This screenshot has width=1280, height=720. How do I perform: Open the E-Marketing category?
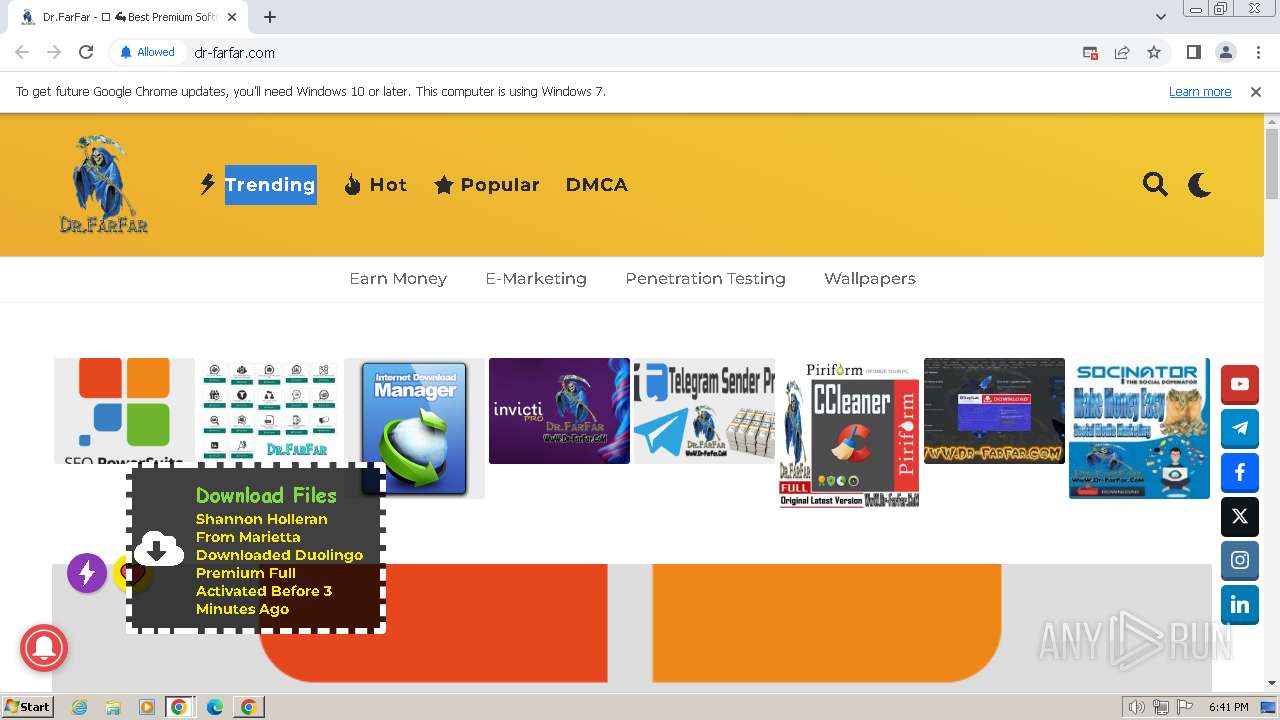click(536, 279)
